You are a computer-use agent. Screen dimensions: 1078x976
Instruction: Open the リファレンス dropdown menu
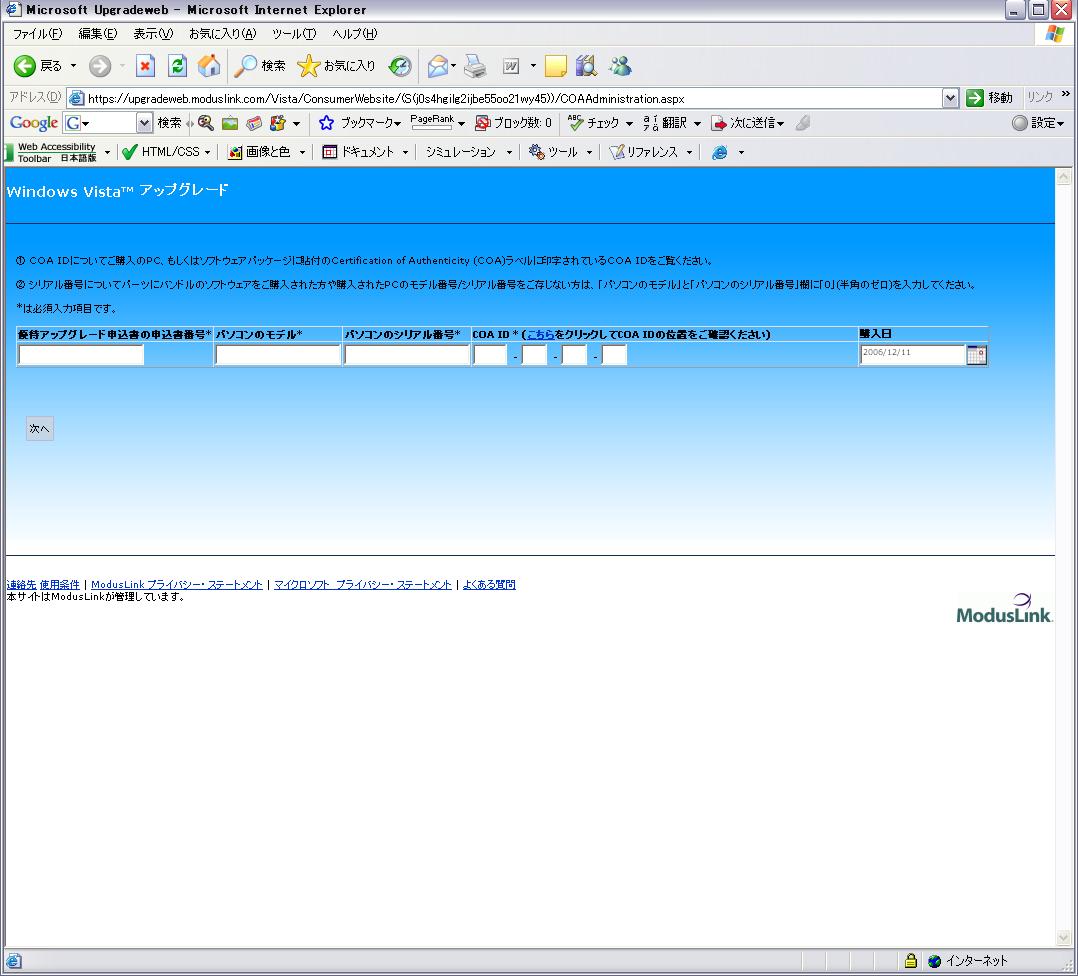point(689,153)
